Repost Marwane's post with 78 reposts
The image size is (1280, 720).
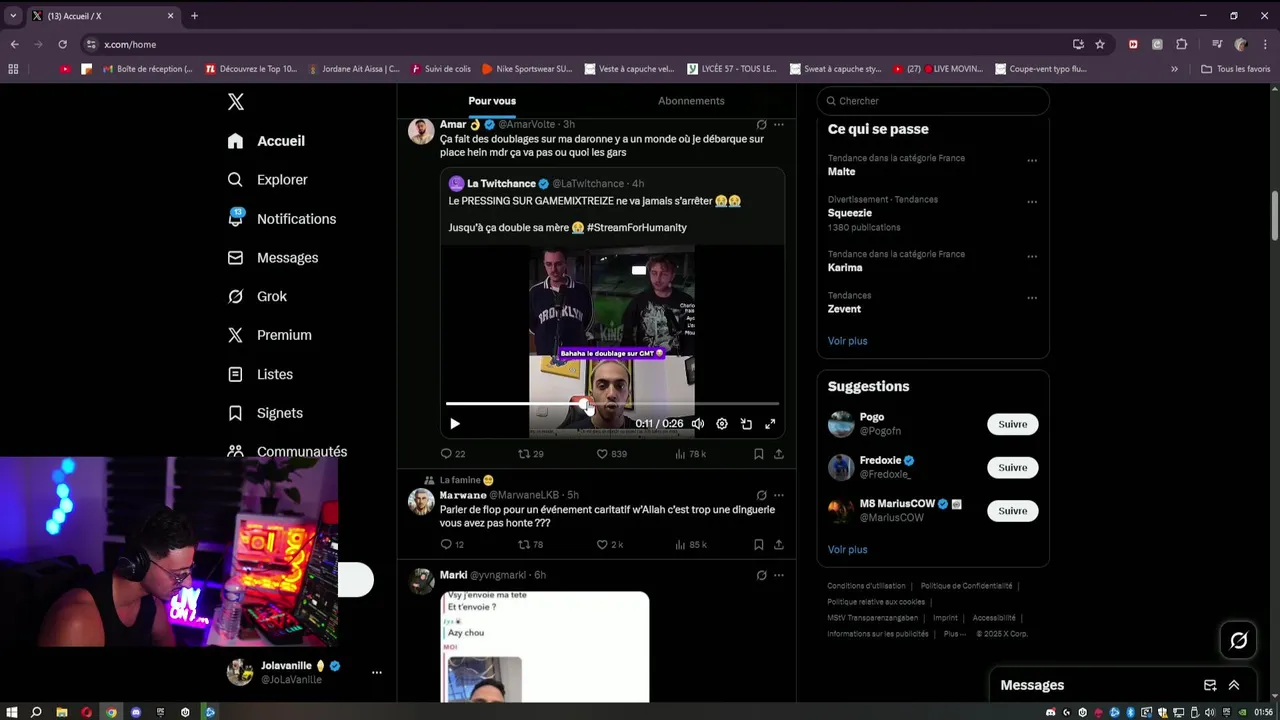pyautogui.click(x=530, y=545)
